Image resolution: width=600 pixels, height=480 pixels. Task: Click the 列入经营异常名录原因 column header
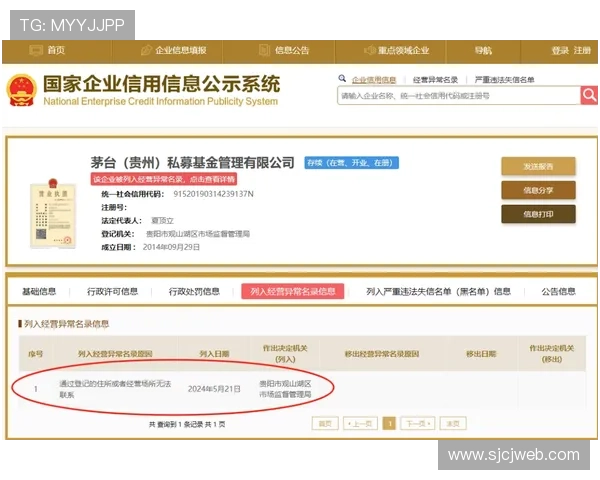point(115,354)
